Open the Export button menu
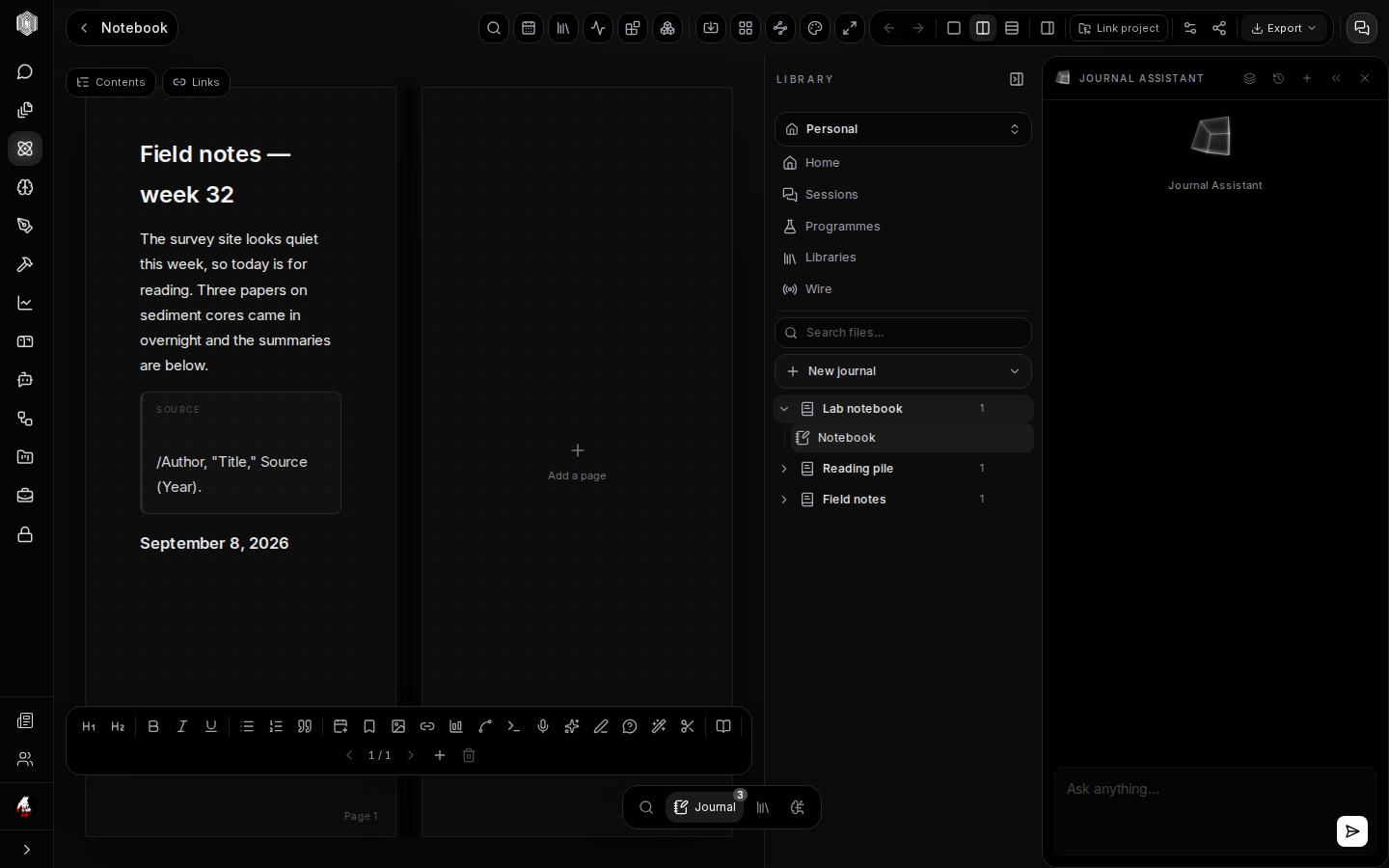This screenshot has height=868, width=1389. (x=1284, y=28)
